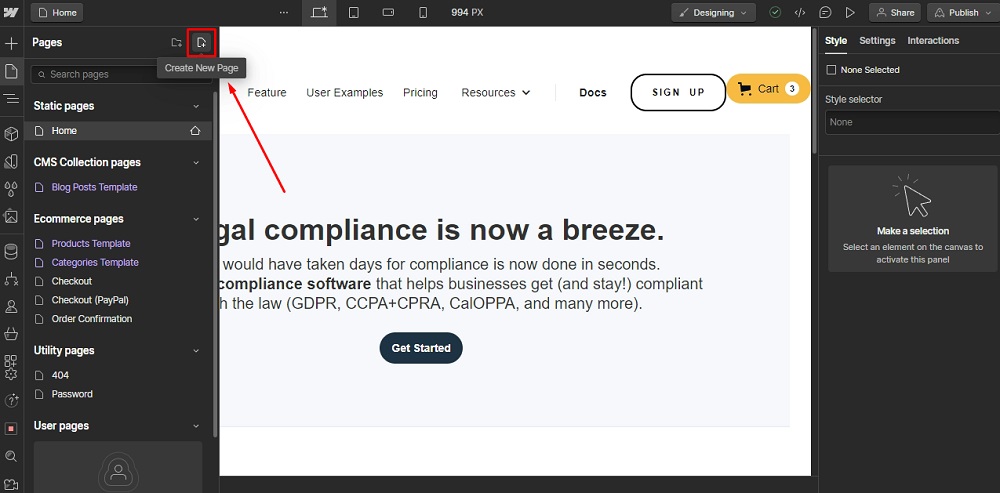The image size is (1000, 493).
Task: Click the three-dots more options icon
Action: coord(284,13)
